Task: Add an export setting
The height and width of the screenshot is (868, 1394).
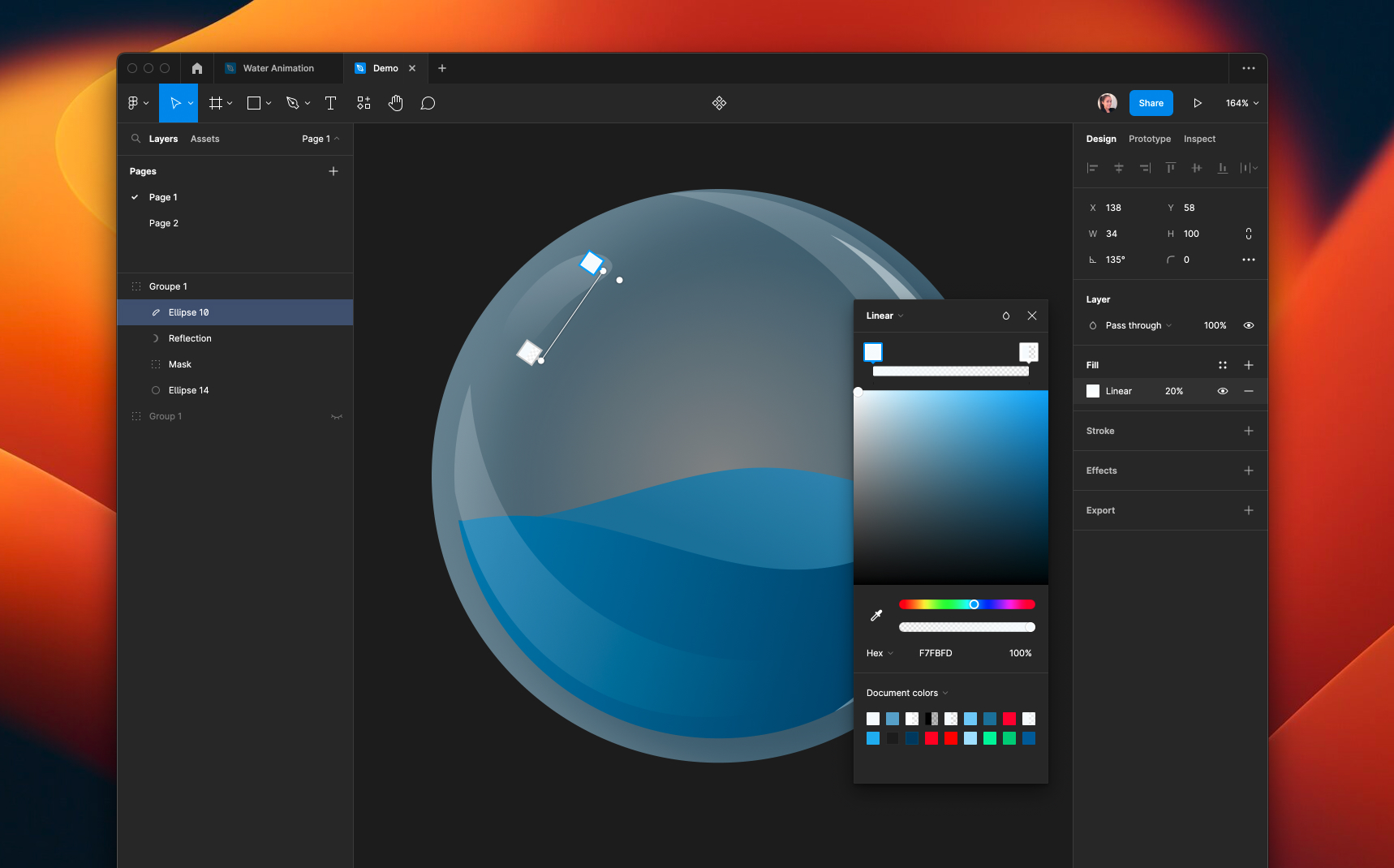Action: (x=1249, y=510)
